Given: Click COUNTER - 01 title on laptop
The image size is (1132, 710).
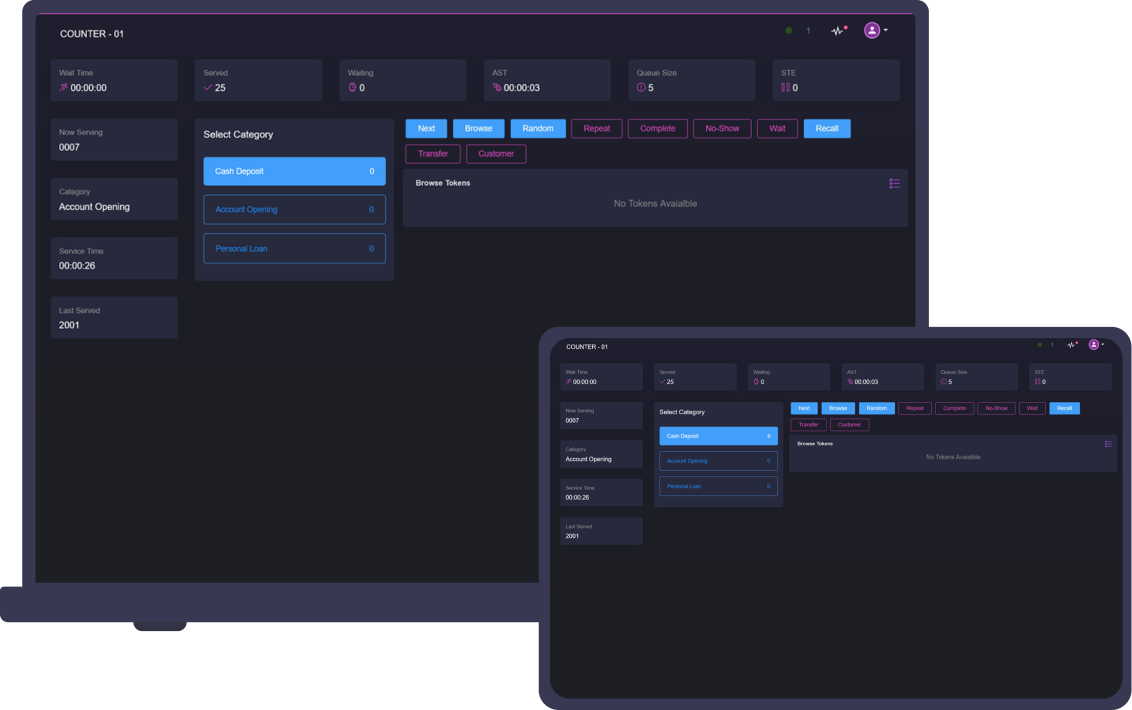Looking at the screenshot, I should pos(92,34).
